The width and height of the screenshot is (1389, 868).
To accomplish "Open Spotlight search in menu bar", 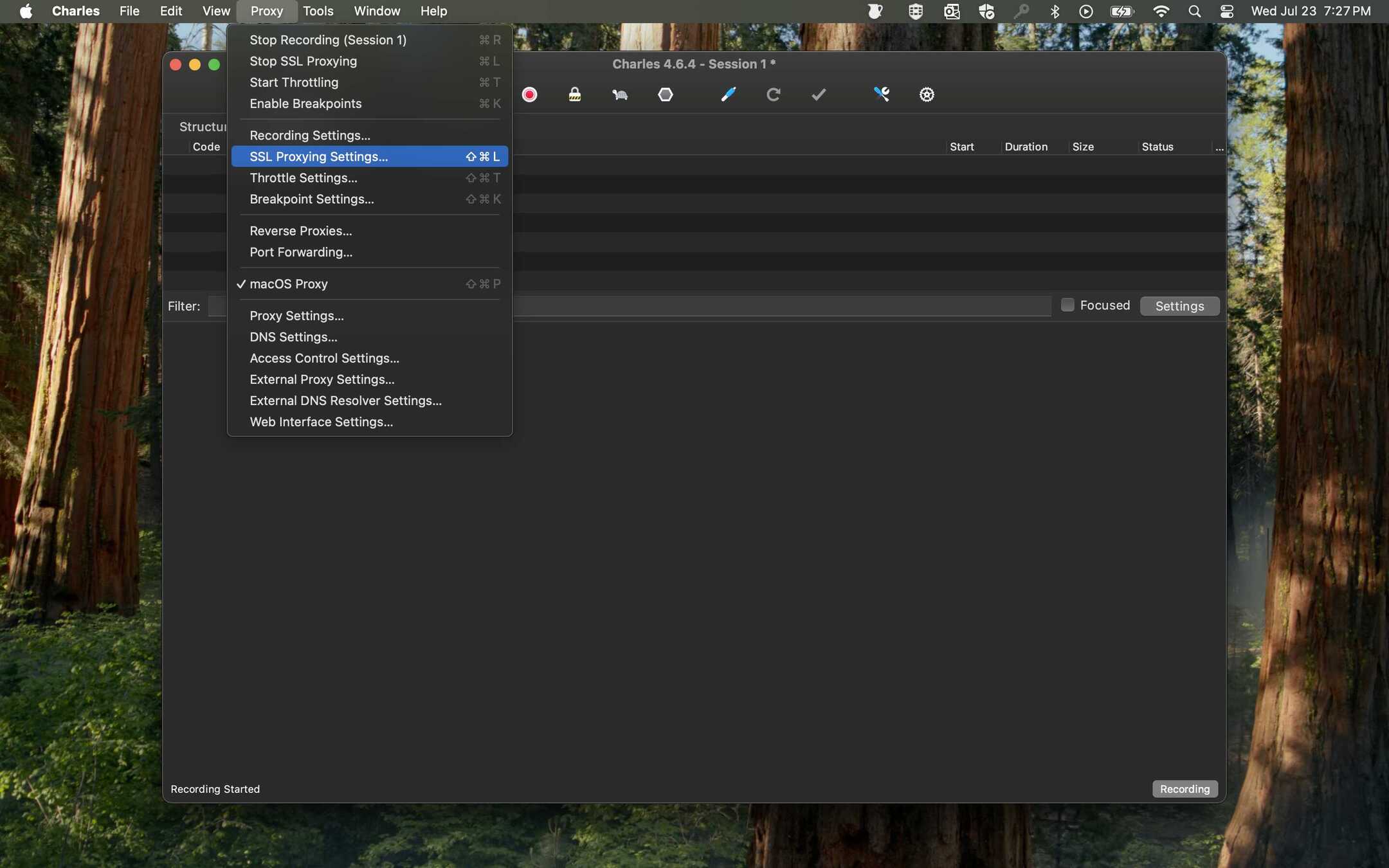I will pyautogui.click(x=1194, y=11).
